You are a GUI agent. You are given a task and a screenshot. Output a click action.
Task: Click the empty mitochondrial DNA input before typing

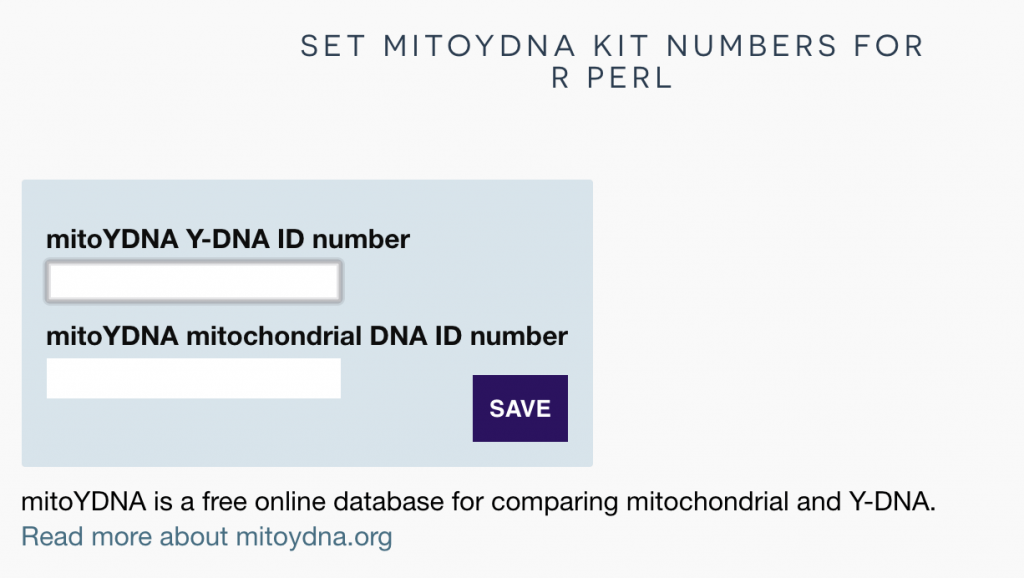point(192,378)
